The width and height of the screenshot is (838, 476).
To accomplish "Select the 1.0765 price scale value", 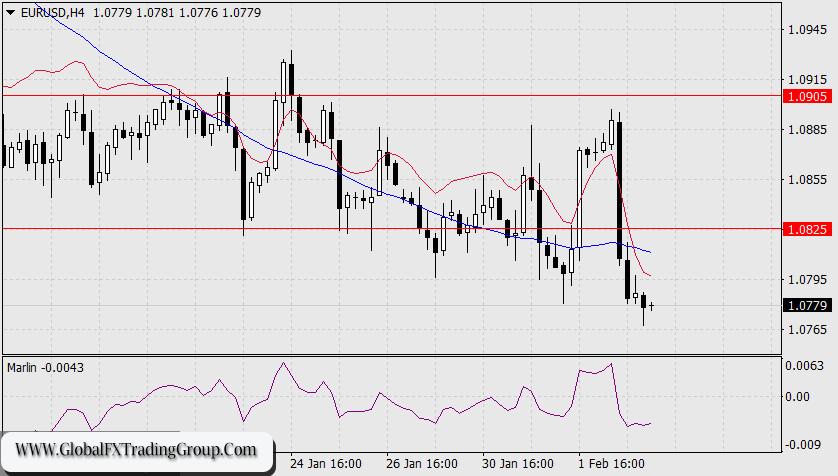I will [x=808, y=330].
